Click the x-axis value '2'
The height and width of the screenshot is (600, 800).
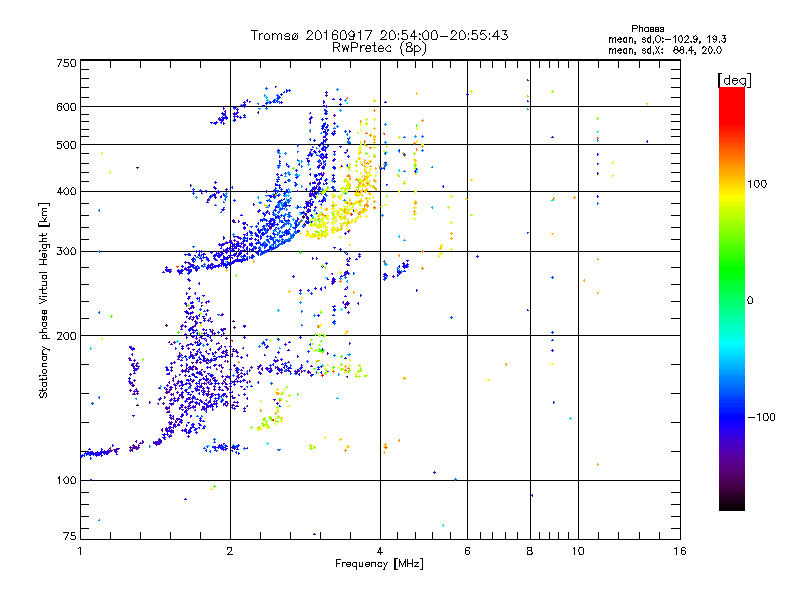[230, 551]
